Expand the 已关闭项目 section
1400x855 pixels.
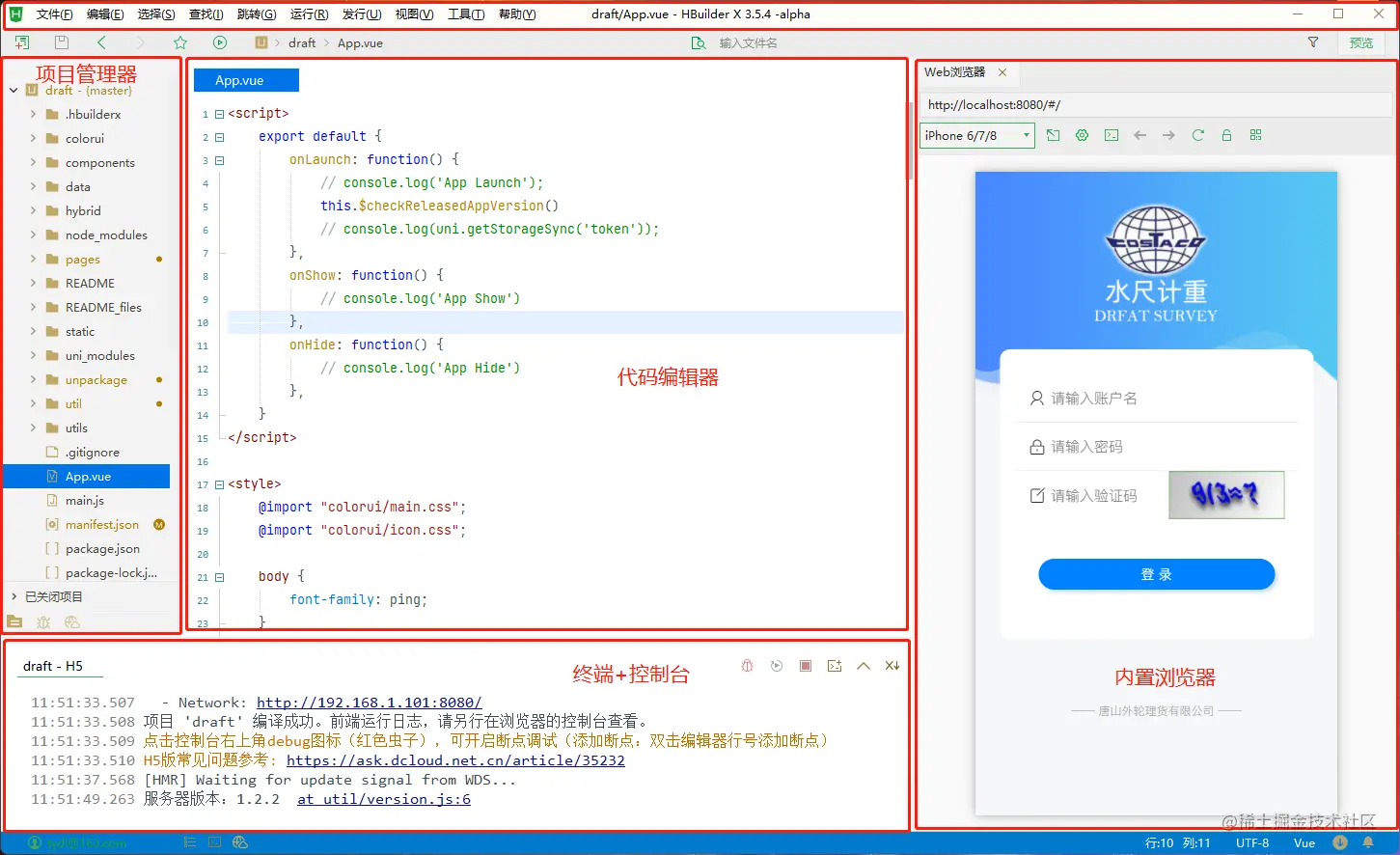14,596
